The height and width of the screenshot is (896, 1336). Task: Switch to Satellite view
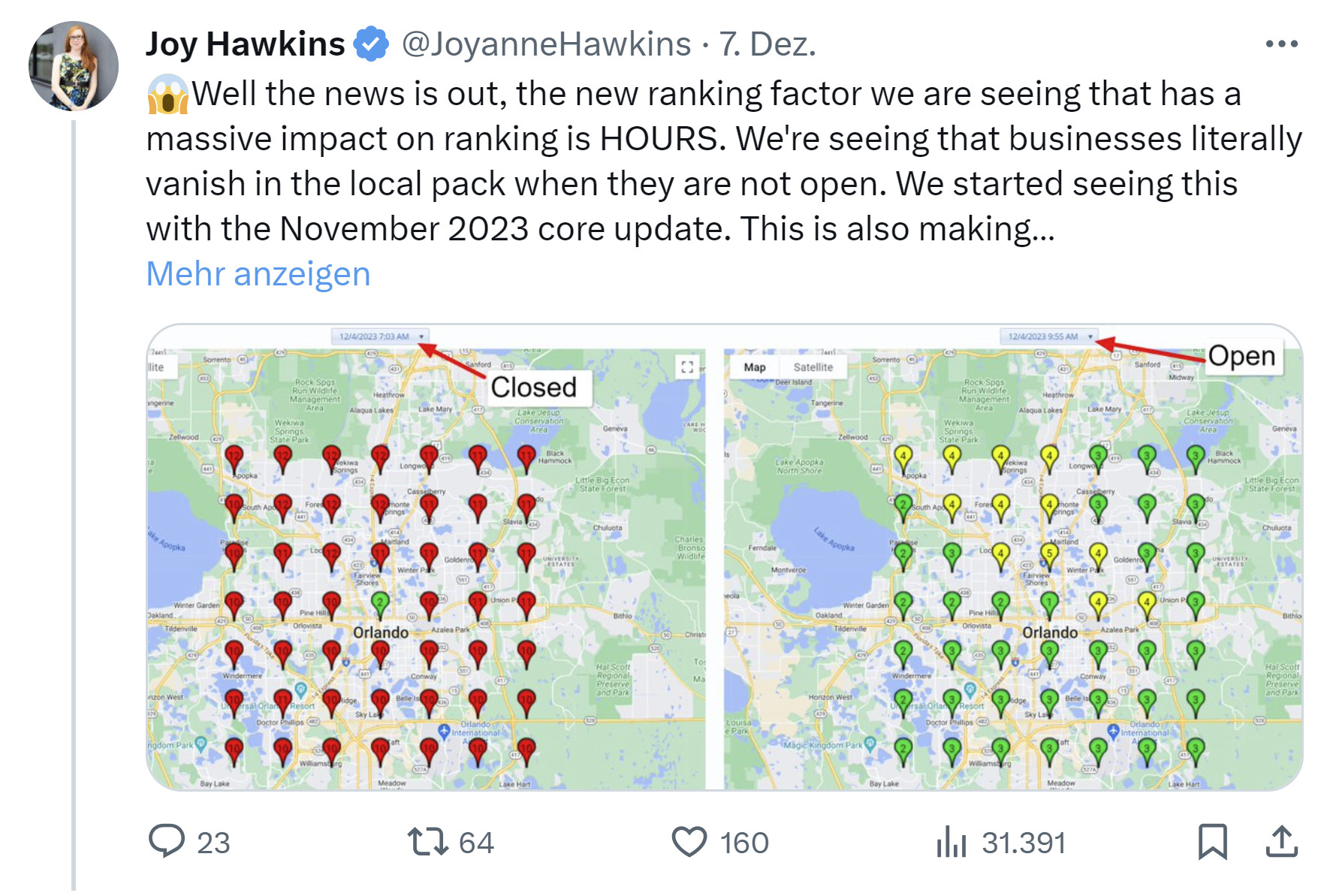(813, 367)
